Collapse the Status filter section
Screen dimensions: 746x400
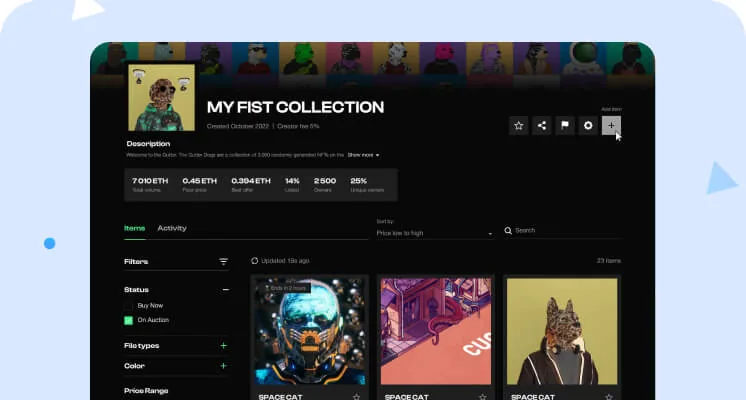226,290
